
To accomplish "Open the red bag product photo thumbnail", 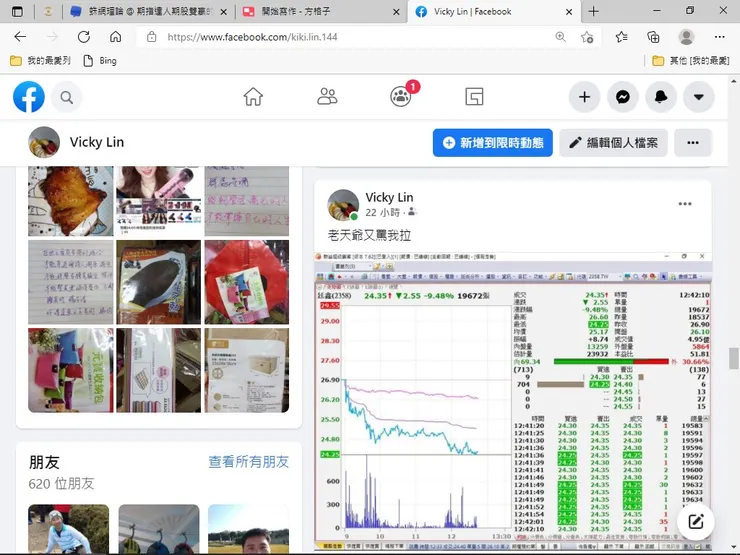I will (x=247, y=282).
